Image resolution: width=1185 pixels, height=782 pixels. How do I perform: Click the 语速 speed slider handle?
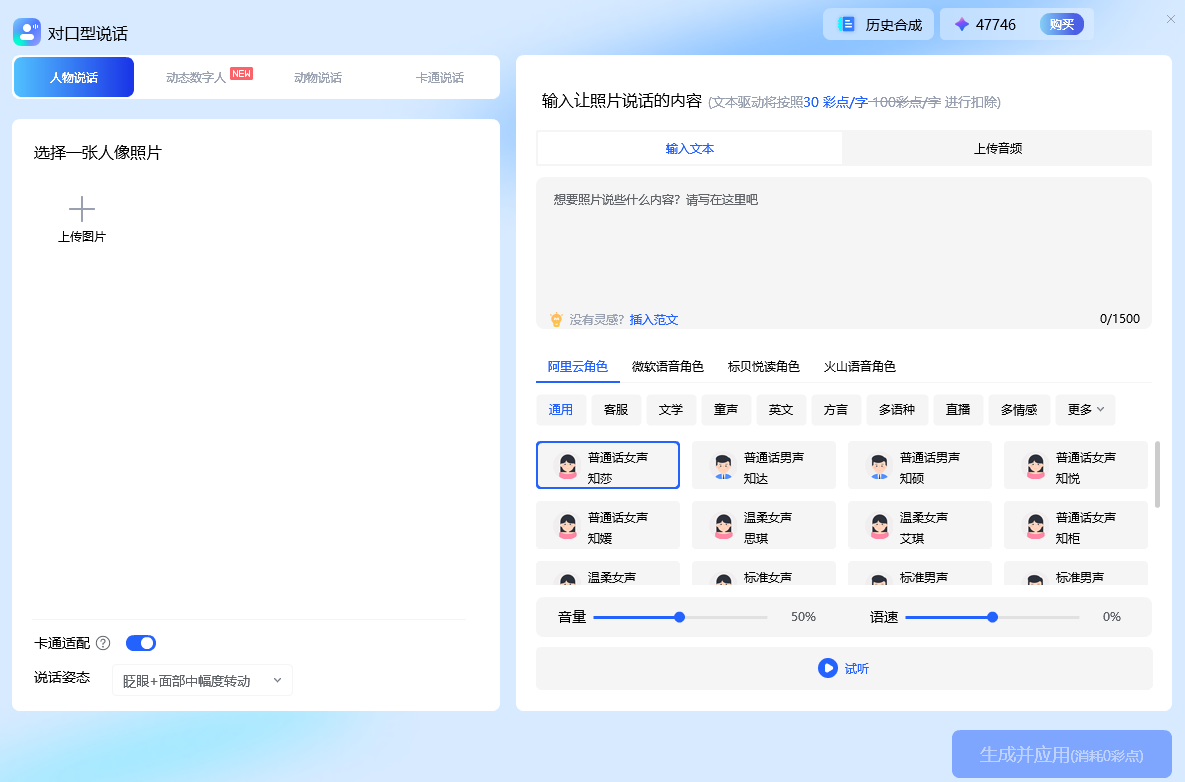[991, 617]
